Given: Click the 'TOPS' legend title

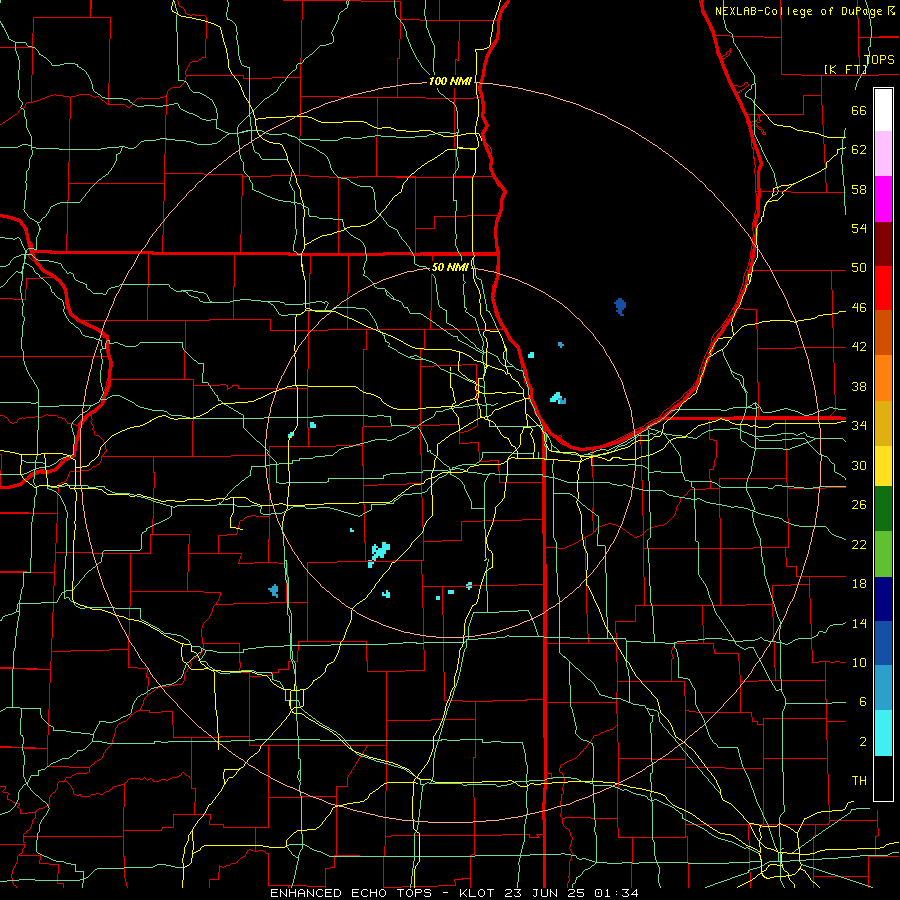Looking at the screenshot, I should (879, 60).
